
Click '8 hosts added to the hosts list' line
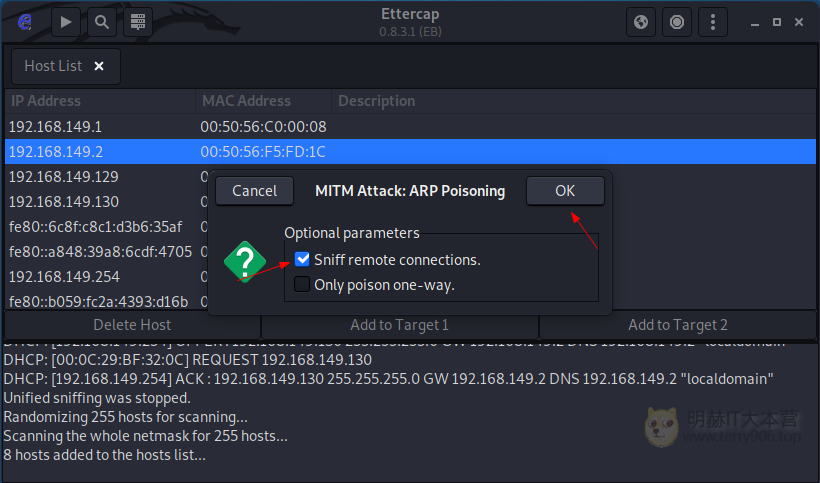tap(105, 455)
